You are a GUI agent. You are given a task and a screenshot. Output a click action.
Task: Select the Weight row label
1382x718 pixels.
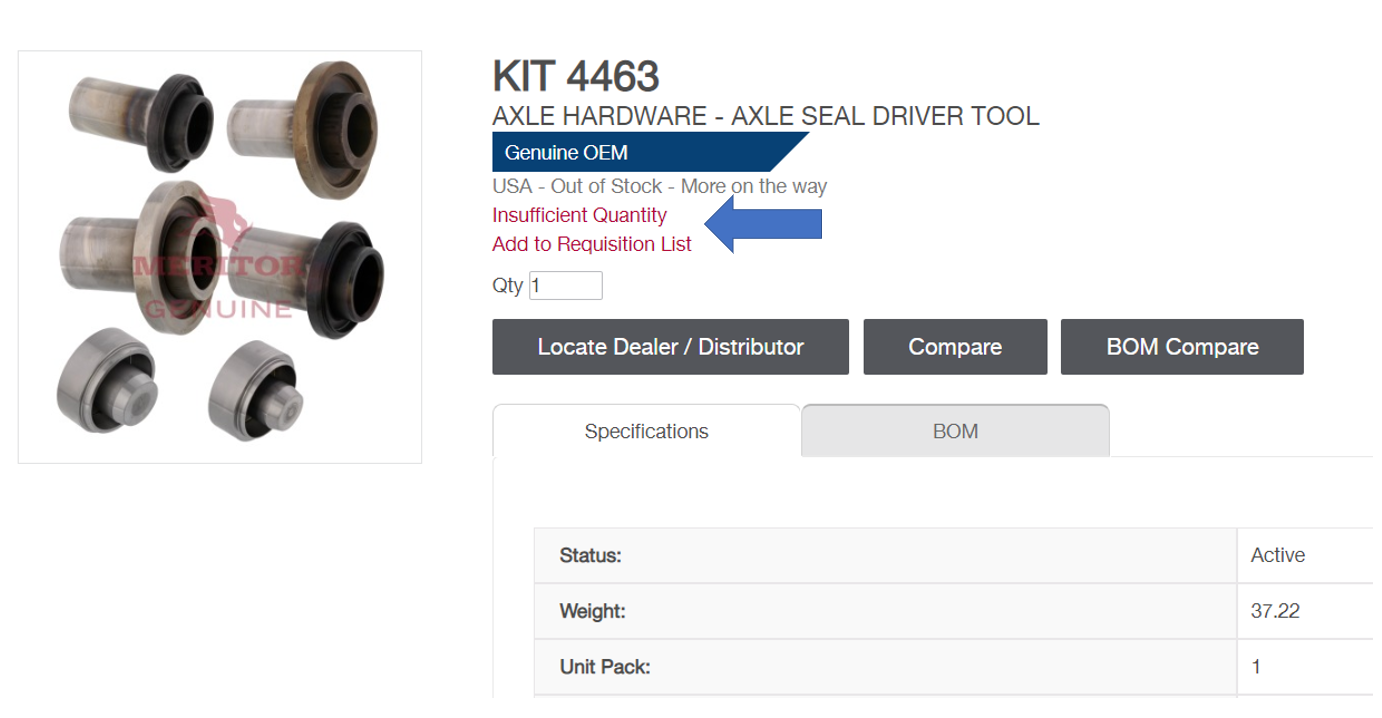[x=592, y=611]
